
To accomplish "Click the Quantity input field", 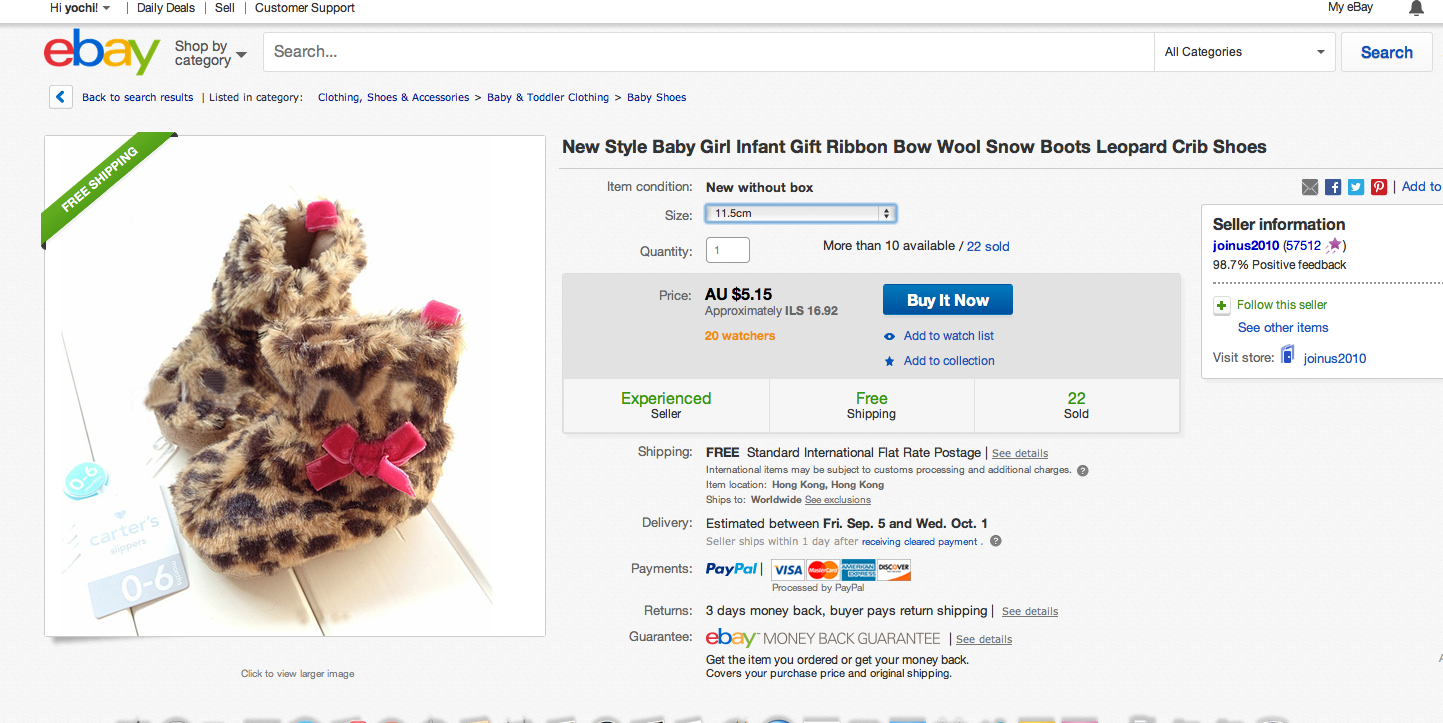I will point(727,250).
